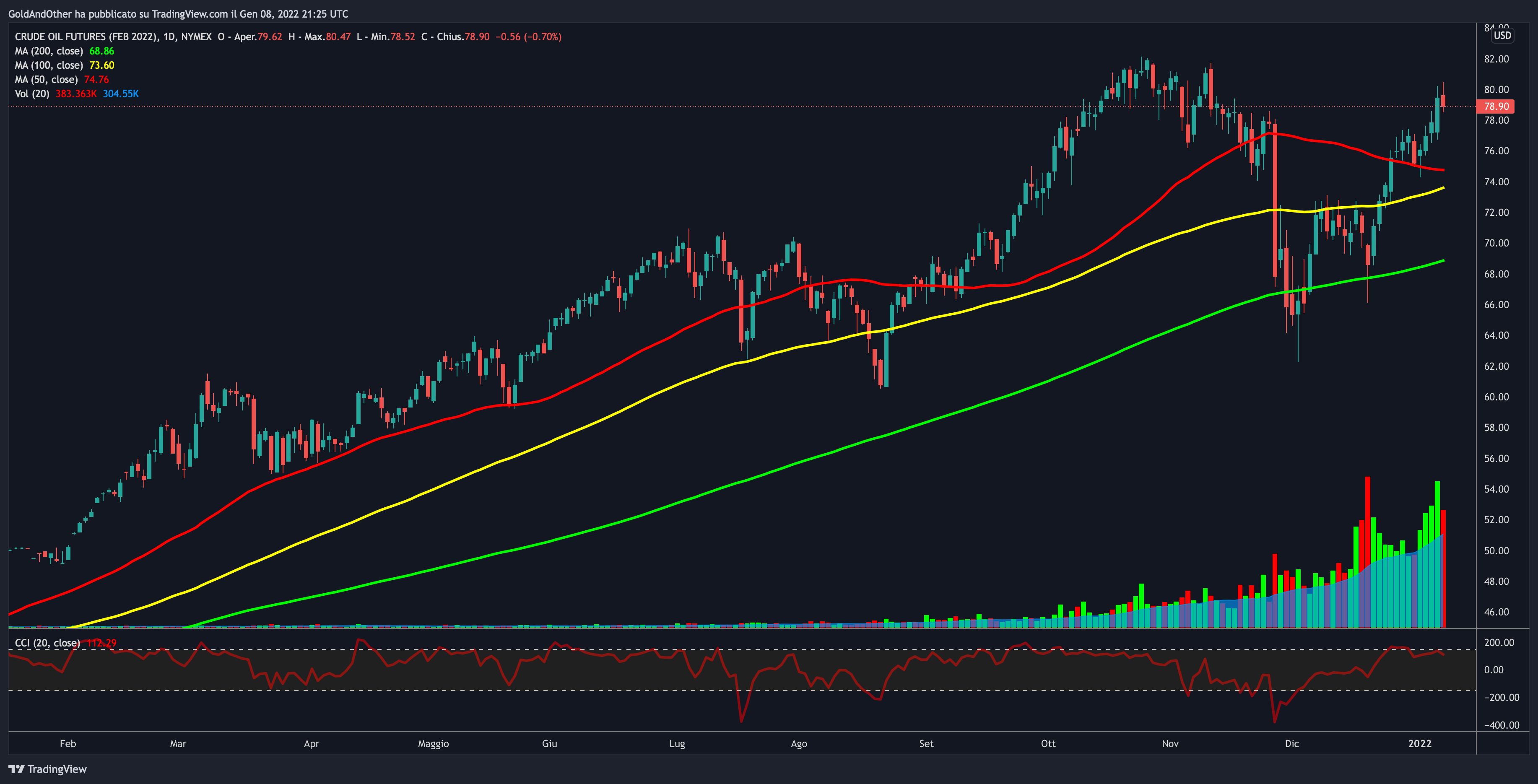Click the 70.00 price axis label
This screenshot has width=1538, height=784.
tap(1496, 243)
